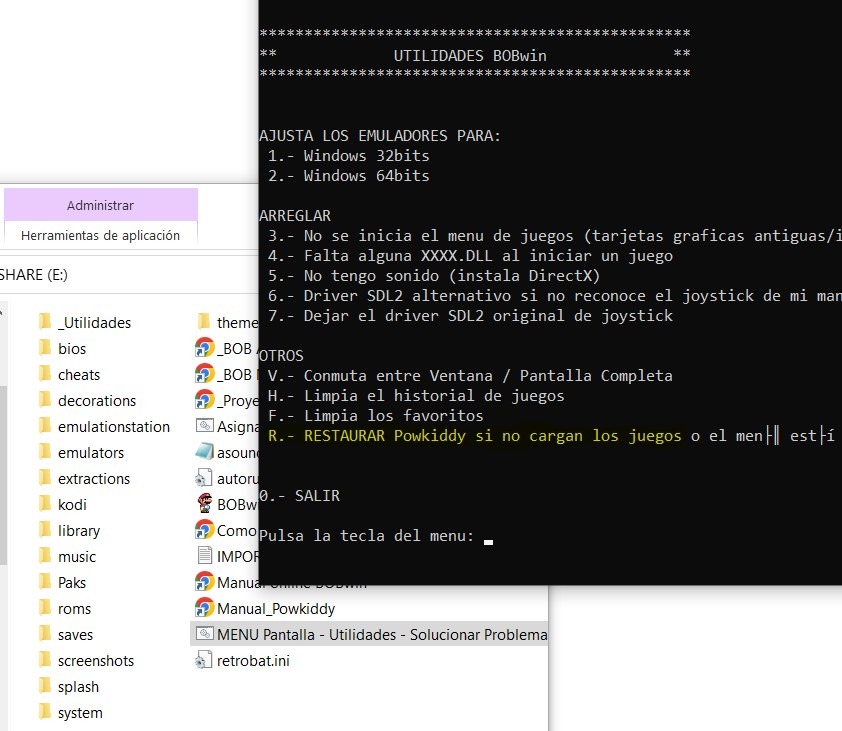842x731 pixels.
Task: Click the _Utilidades folder name
Action: [95, 322]
